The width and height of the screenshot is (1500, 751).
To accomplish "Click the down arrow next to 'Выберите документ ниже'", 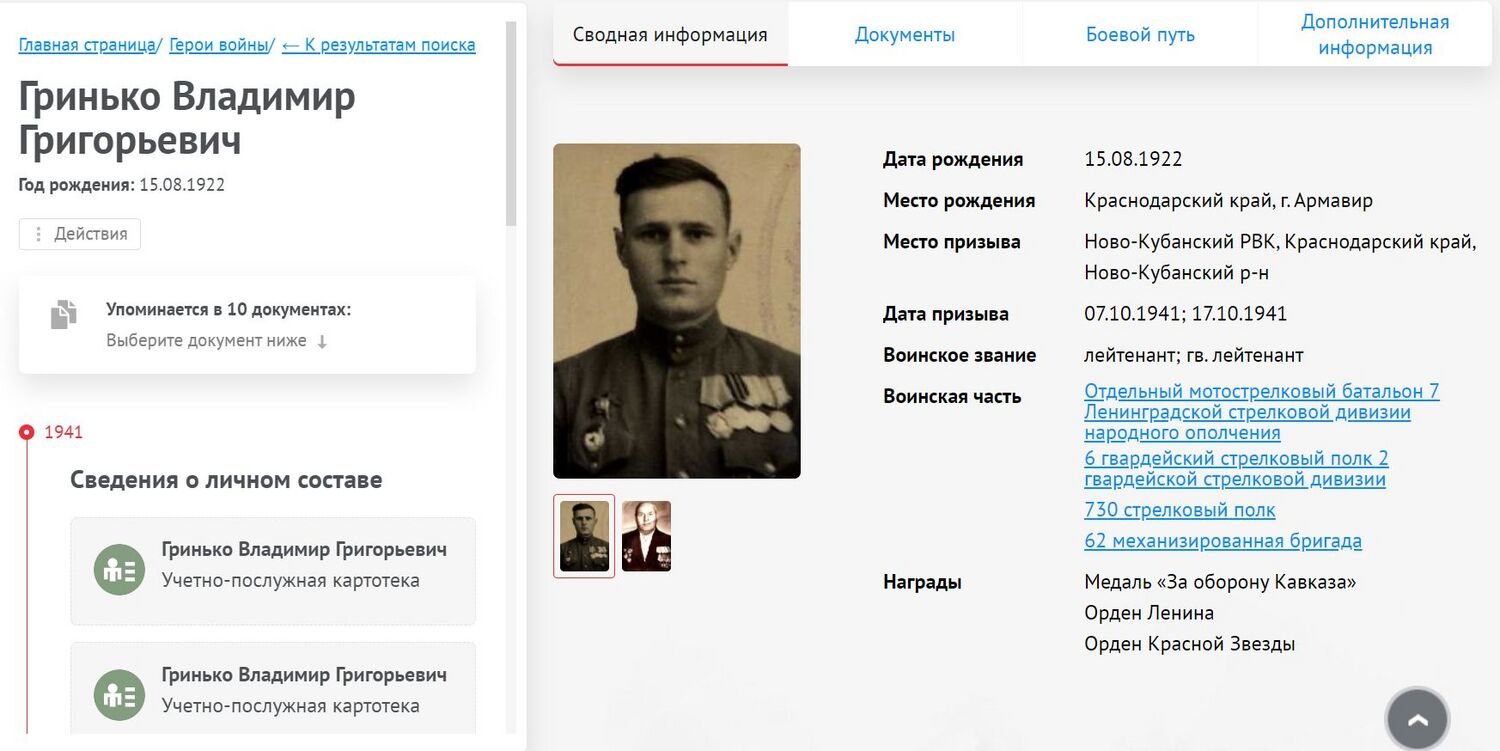I will click(322, 341).
